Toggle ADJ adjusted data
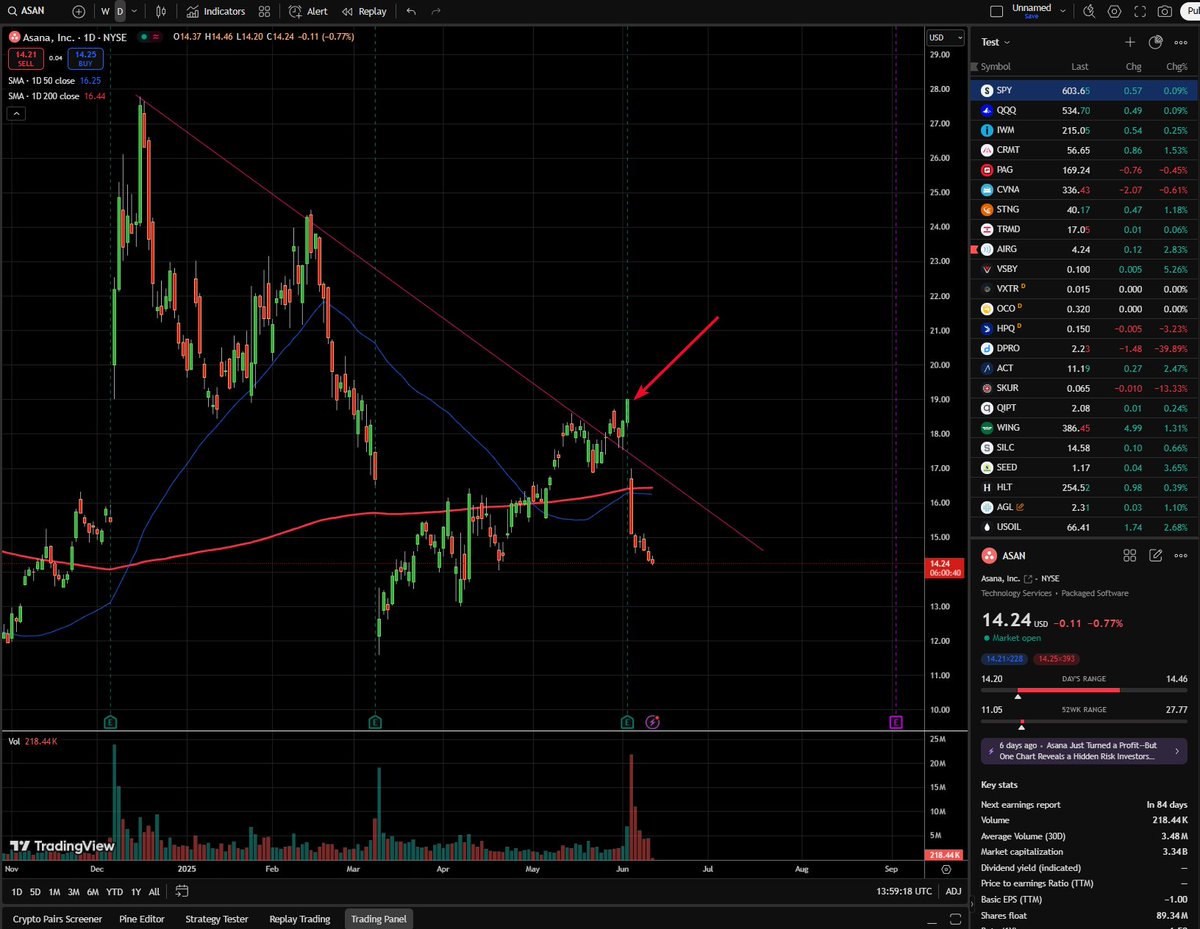Screen dimensions: 1200x929 point(954,891)
